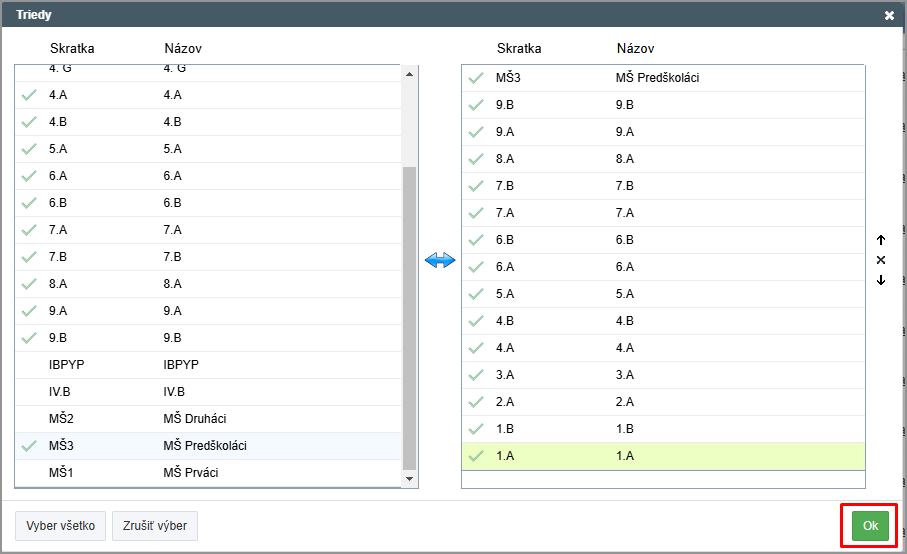Click the left list scrollbar thumb

click(x=410, y=318)
